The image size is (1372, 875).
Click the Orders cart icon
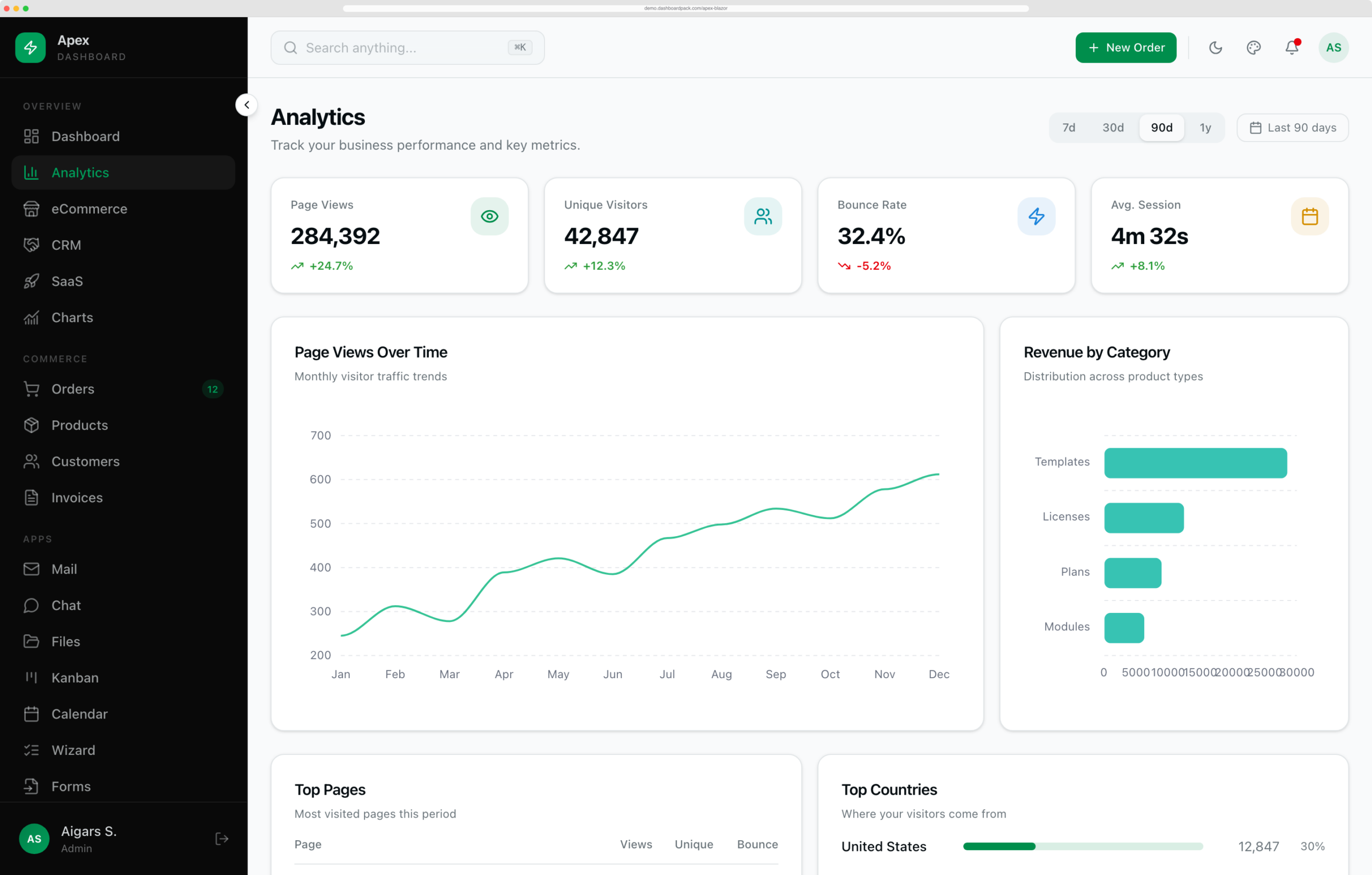point(31,389)
